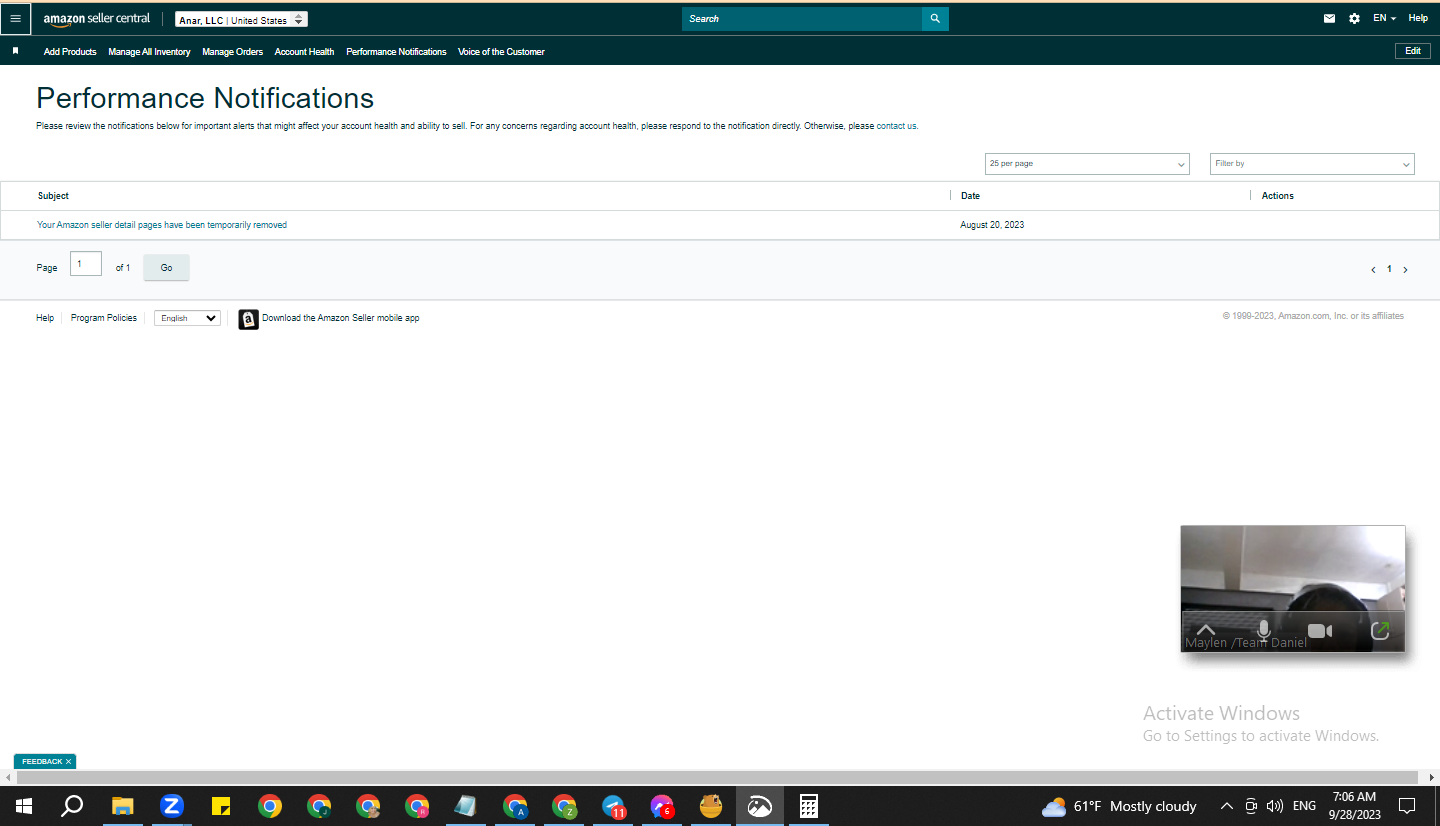Open Program Policies link
This screenshot has height=826, width=1440.
104,318
